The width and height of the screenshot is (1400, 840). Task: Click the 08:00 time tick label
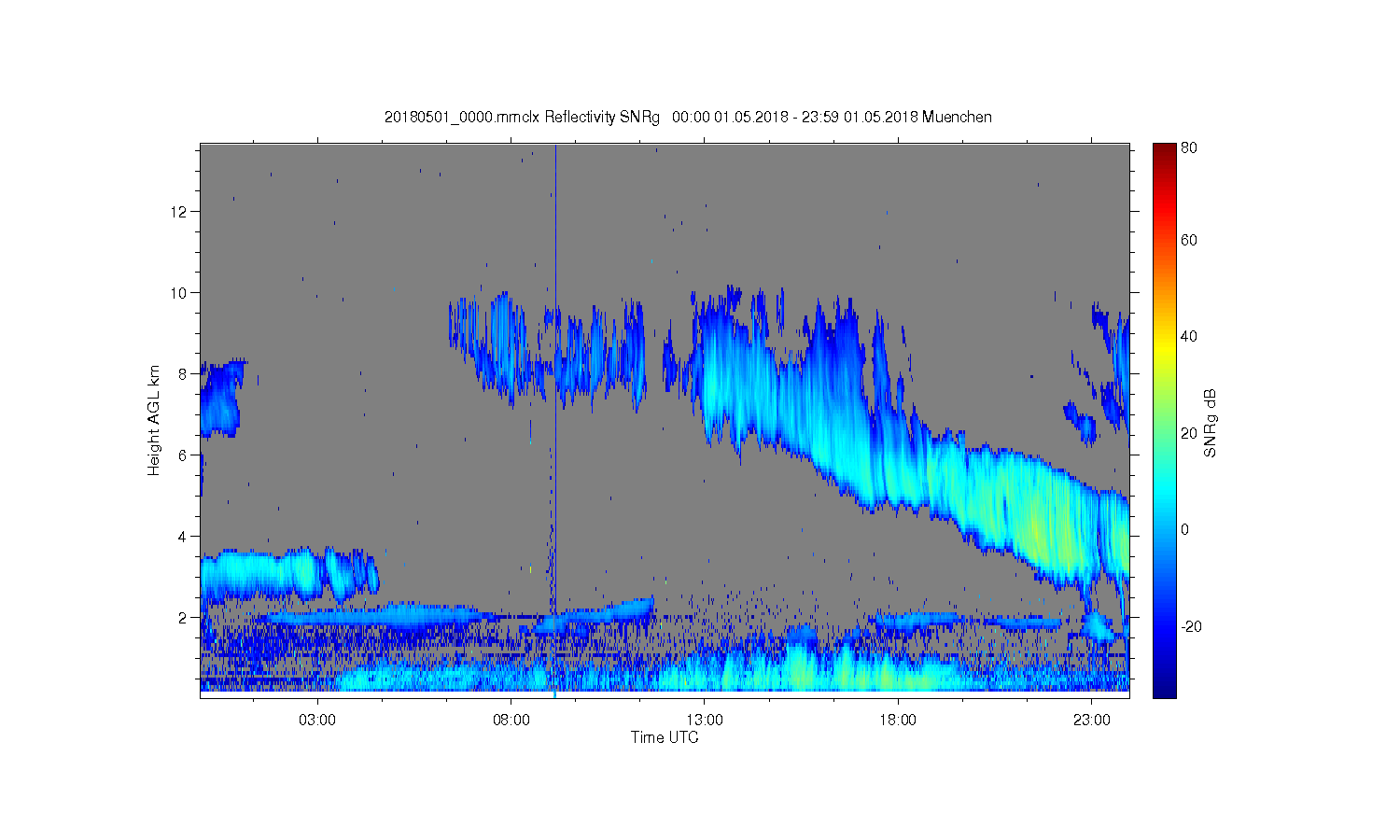(x=511, y=720)
